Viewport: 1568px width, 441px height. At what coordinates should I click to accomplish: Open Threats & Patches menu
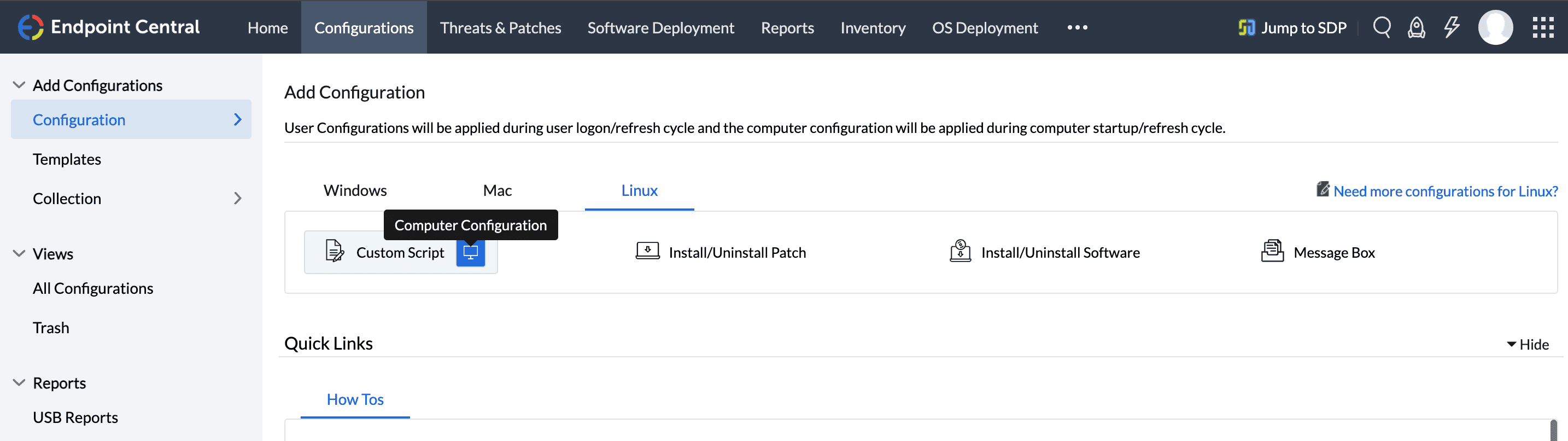coord(500,27)
